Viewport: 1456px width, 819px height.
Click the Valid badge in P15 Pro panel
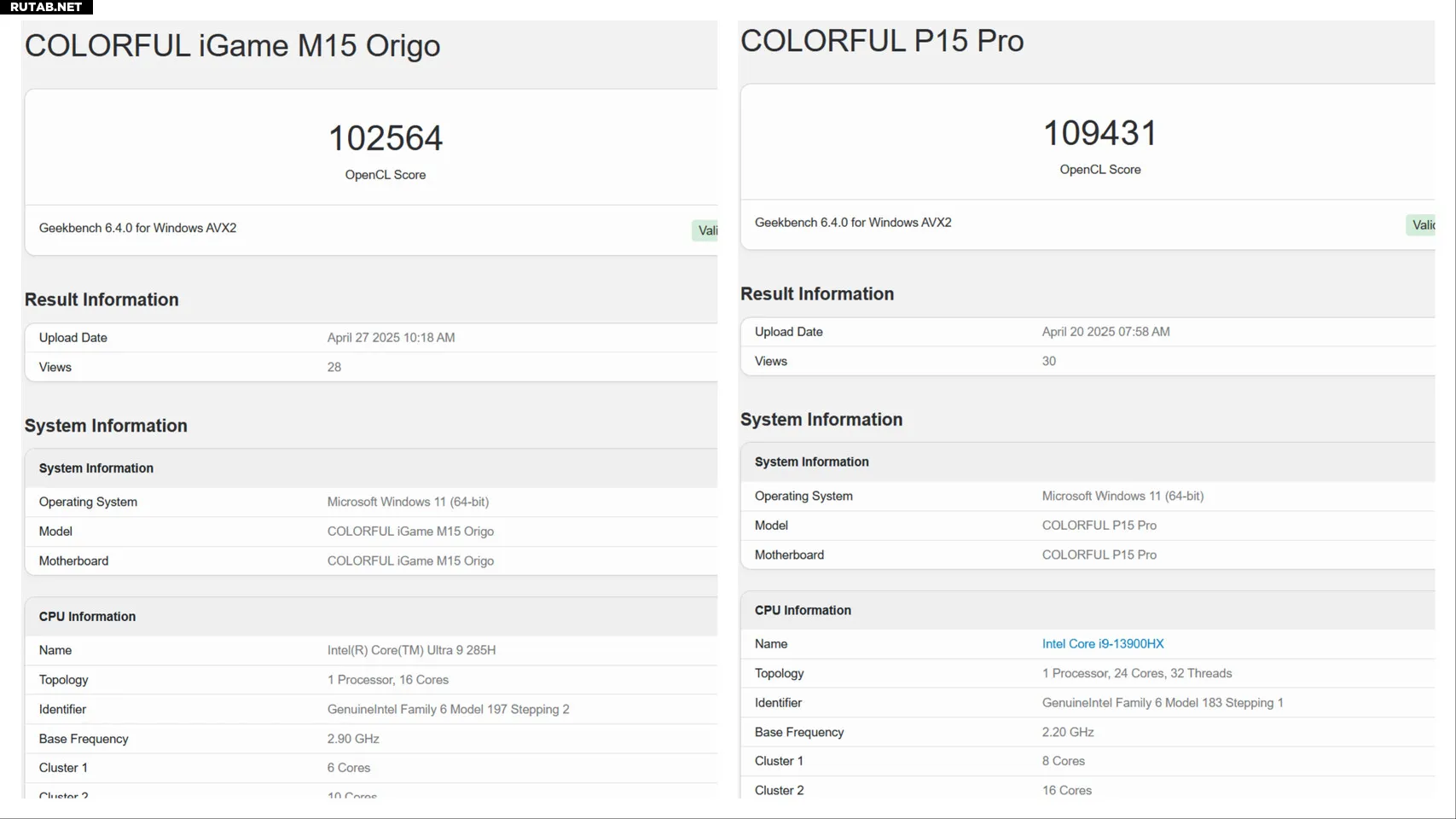coord(1420,225)
